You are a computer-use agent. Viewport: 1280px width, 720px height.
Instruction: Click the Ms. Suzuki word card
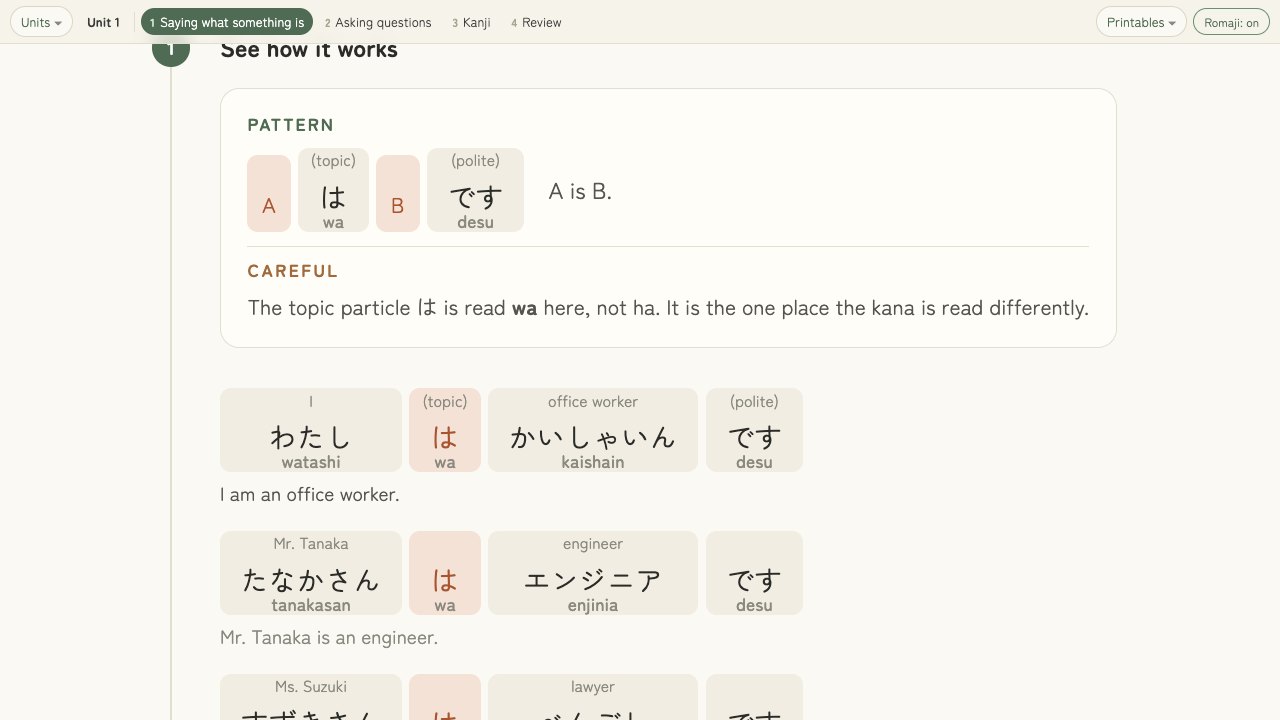click(311, 697)
